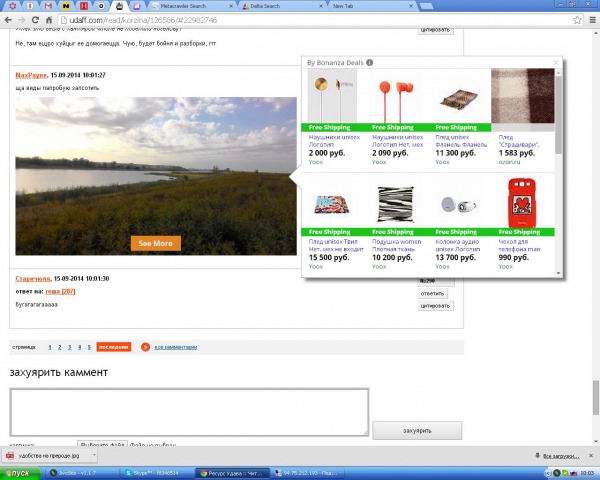The image size is (600, 480).
Task: Bookmark this page with the star icon
Action: [x=577, y=20]
